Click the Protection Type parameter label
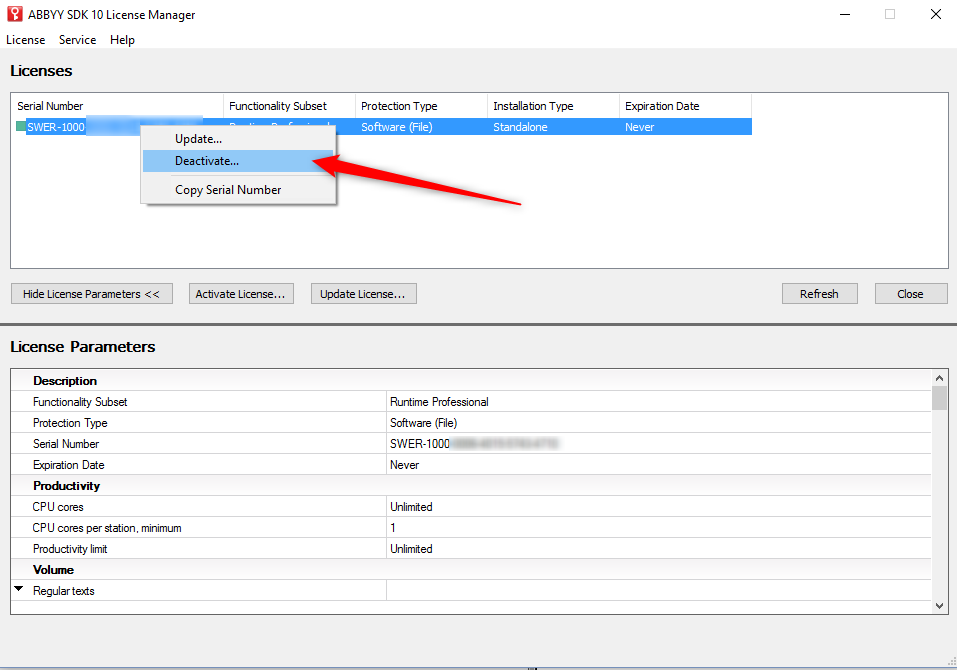The height and width of the screenshot is (670, 957). (70, 423)
